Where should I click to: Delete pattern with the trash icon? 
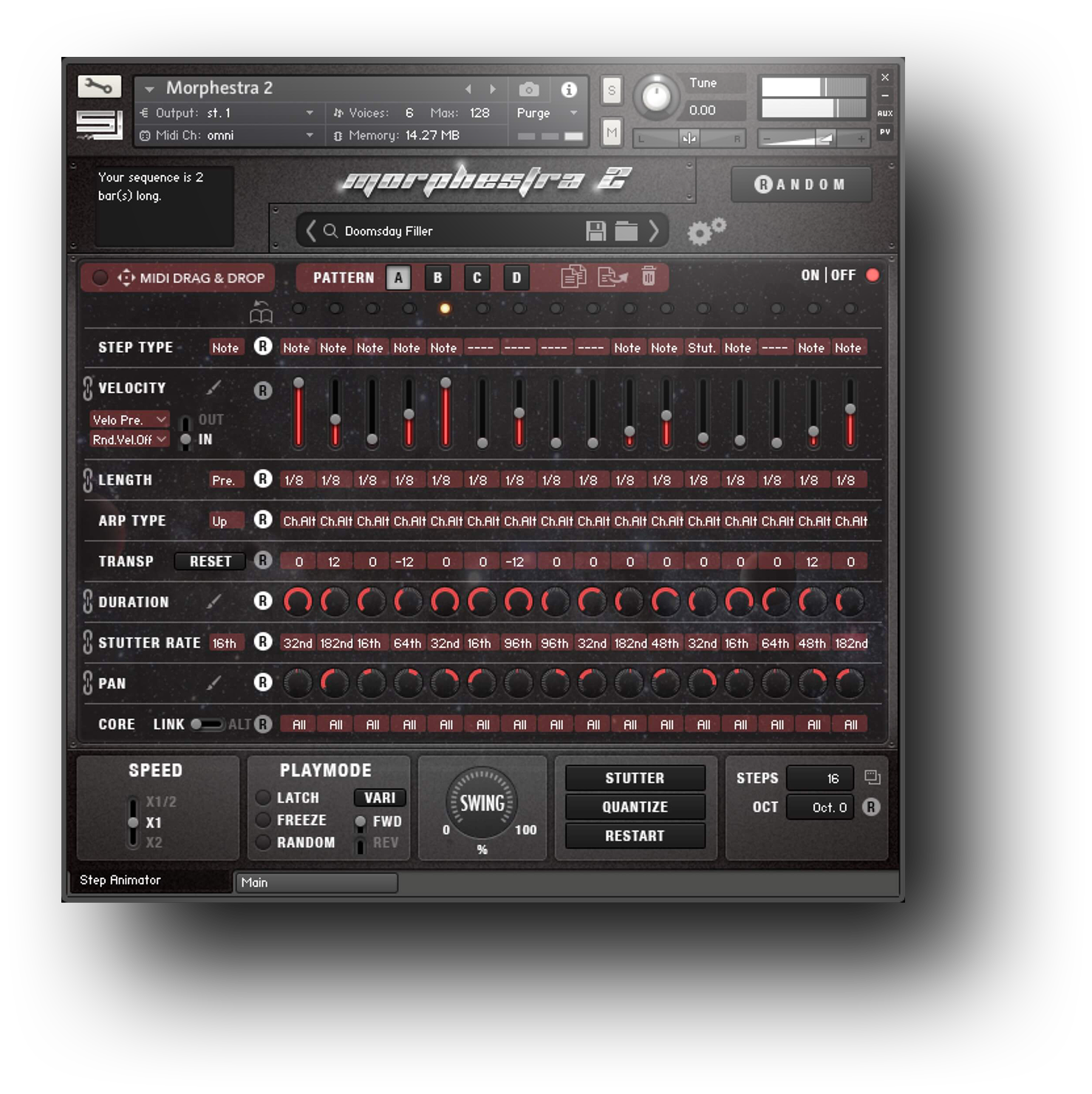tap(649, 277)
